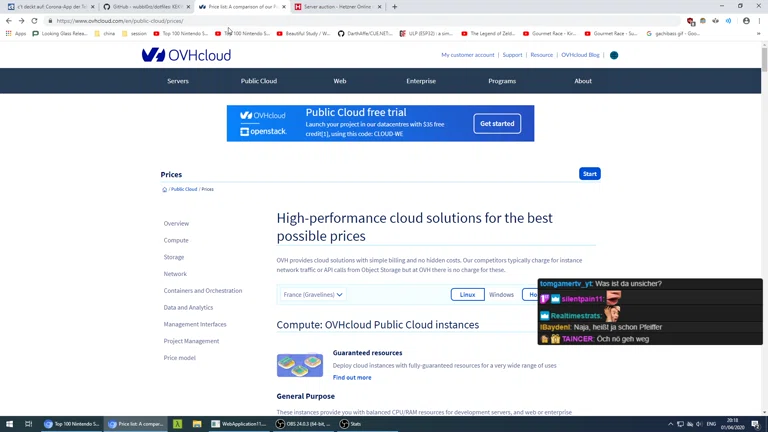Click the browser back arrow
This screenshot has width=768, height=432.
point(9,21)
